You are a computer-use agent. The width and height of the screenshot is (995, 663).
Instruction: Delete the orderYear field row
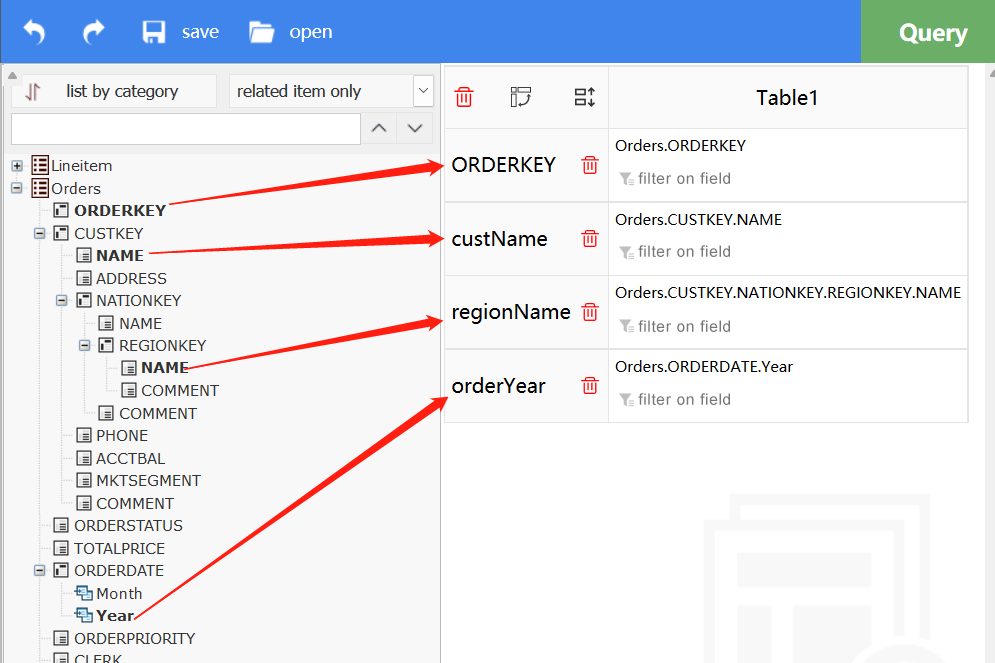click(590, 386)
